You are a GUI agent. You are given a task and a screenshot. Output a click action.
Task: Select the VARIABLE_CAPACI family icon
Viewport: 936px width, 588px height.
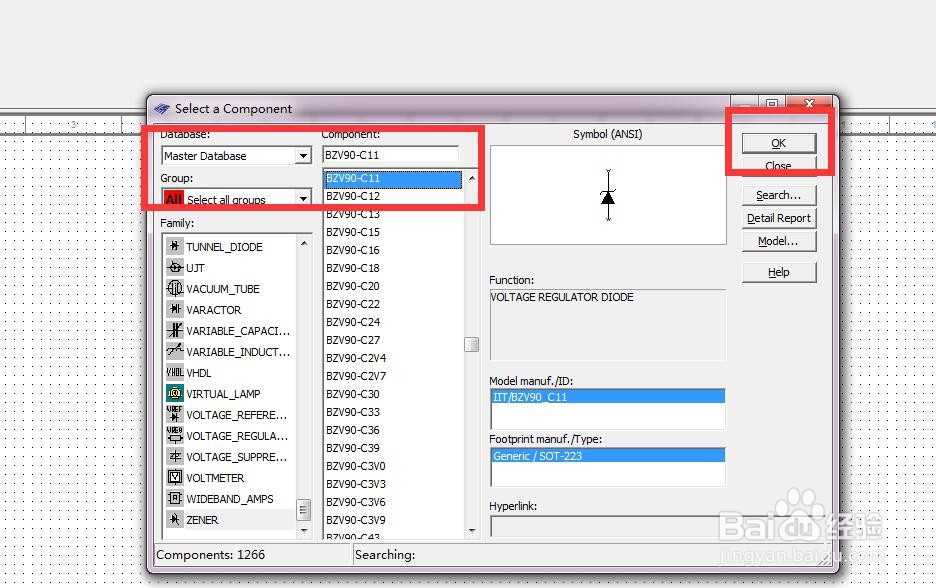[x=175, y=330]
